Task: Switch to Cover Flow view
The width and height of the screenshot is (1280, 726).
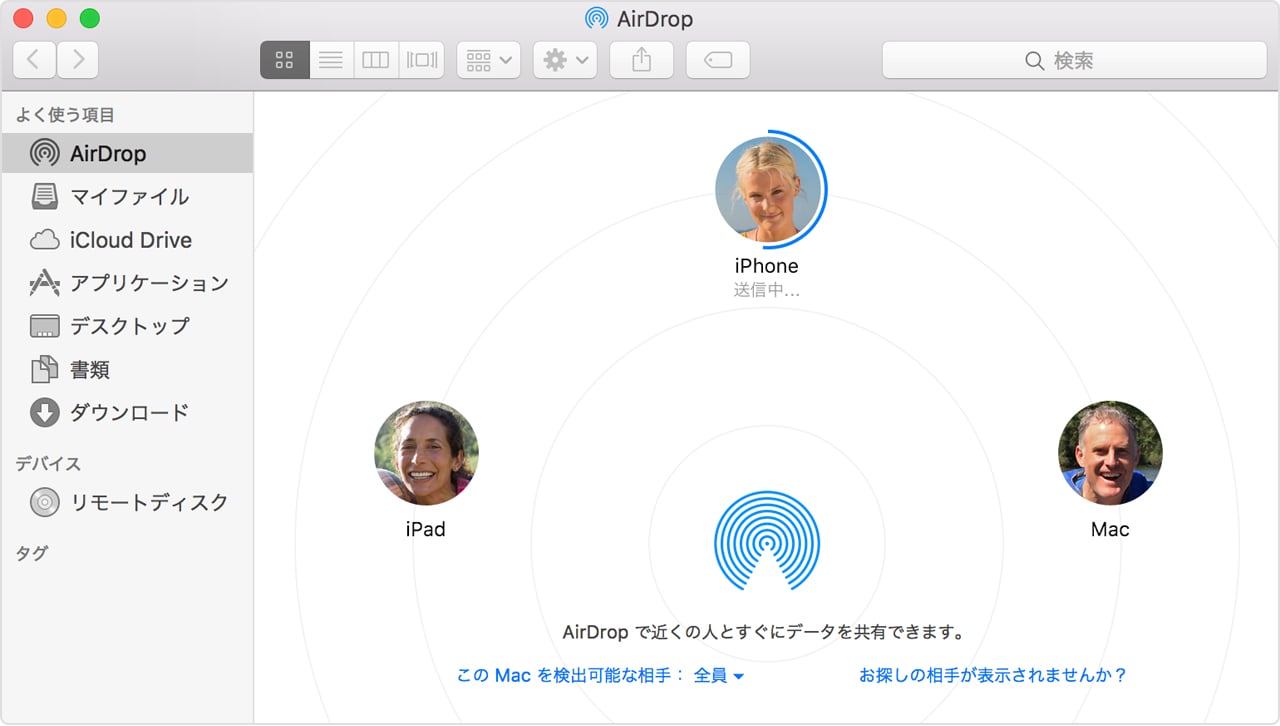Action: (421, 60)
